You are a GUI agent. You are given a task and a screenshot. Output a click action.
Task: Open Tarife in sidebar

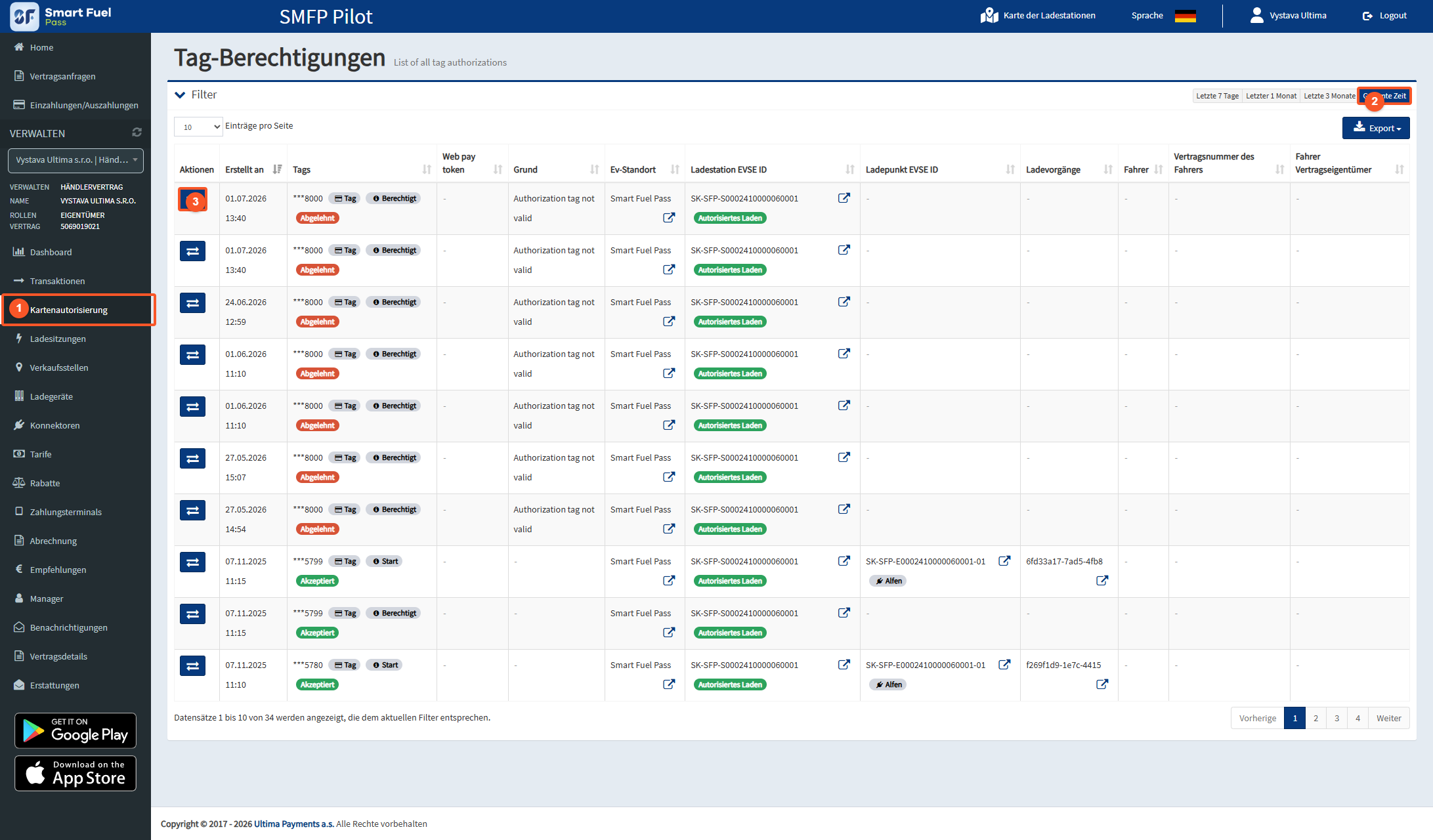[x=75, y=454]
